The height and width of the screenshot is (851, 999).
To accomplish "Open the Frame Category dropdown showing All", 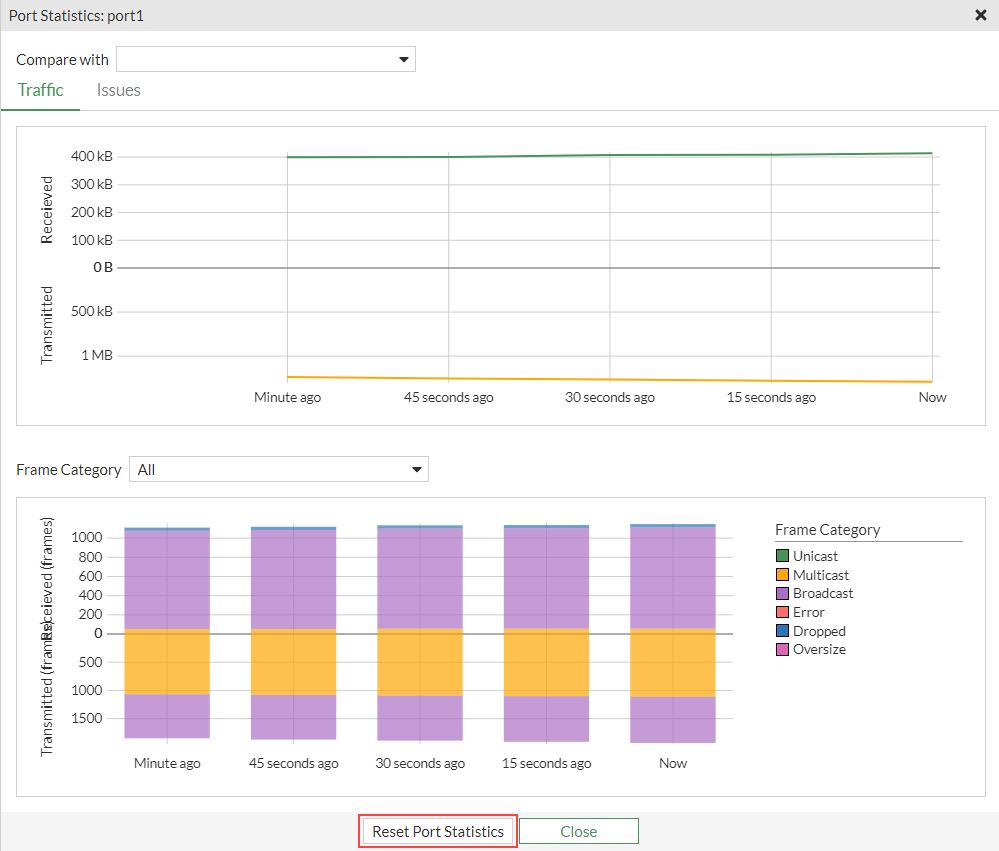I will point(278,469).
